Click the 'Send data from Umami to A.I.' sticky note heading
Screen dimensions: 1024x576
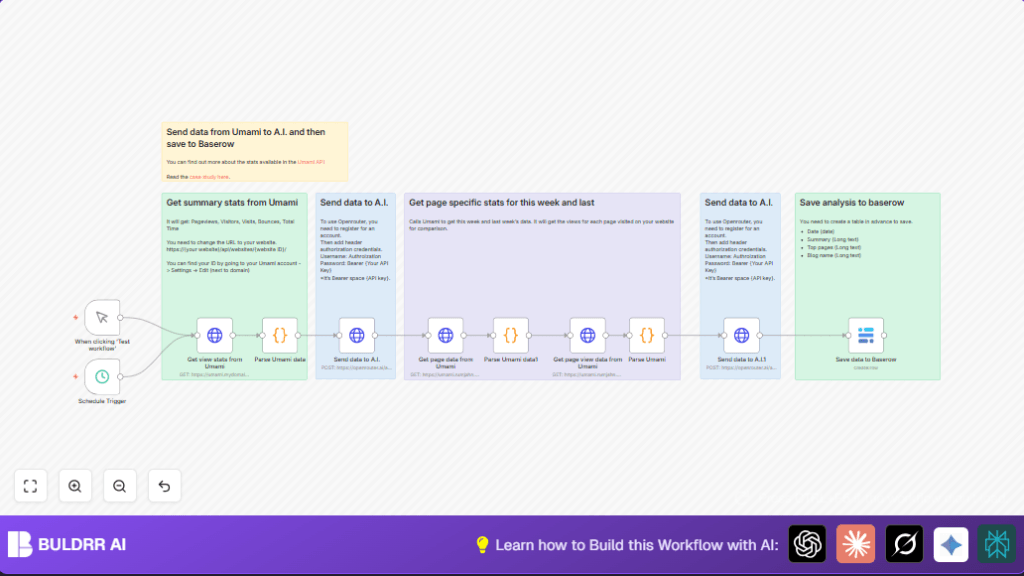[x=246, y=138]
